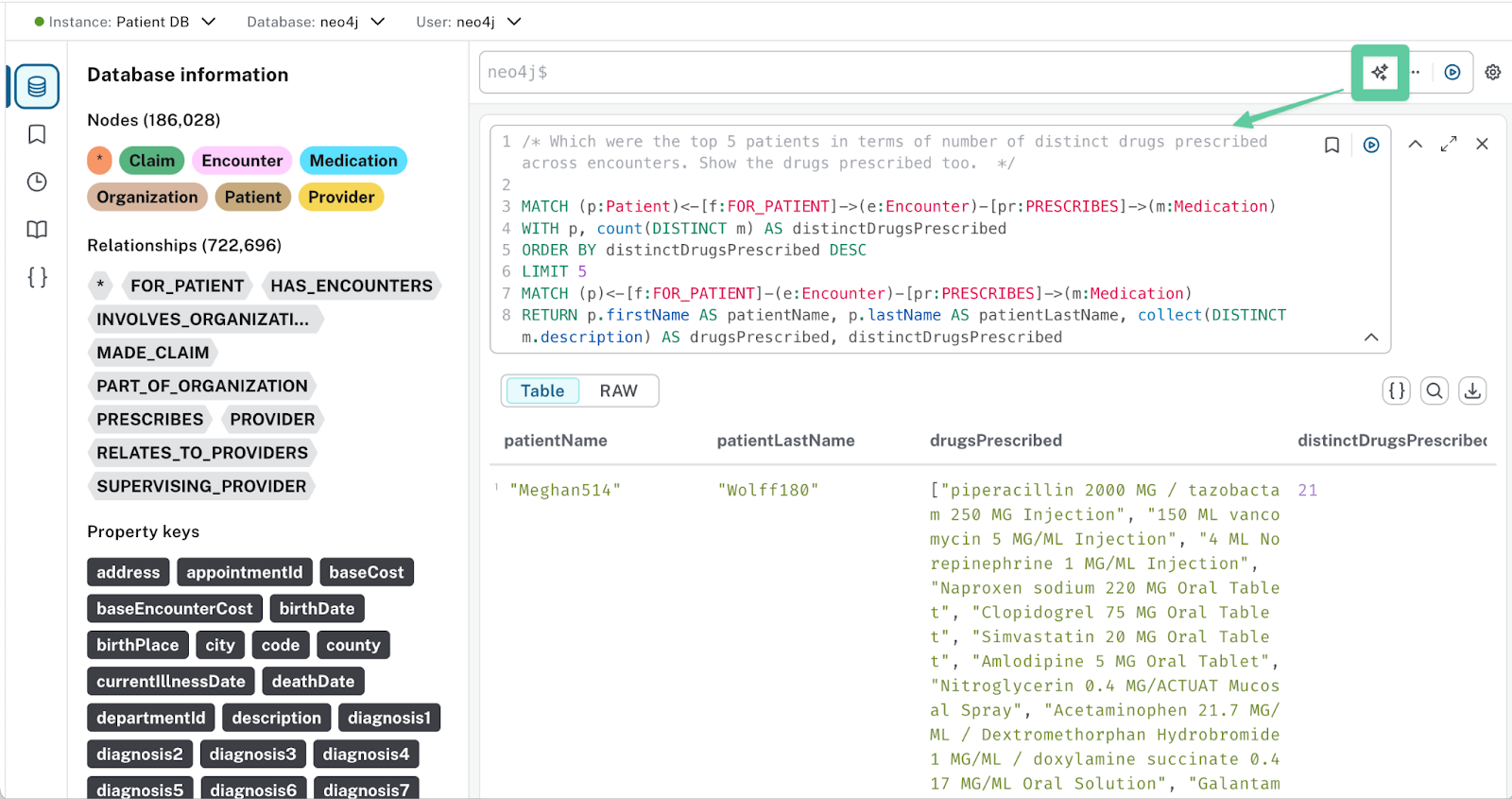Image resolution: width=1512 pixels, height=799 pixels.
Task: Click the drugsPrescribed column header
Action: [x=996, y=441]
